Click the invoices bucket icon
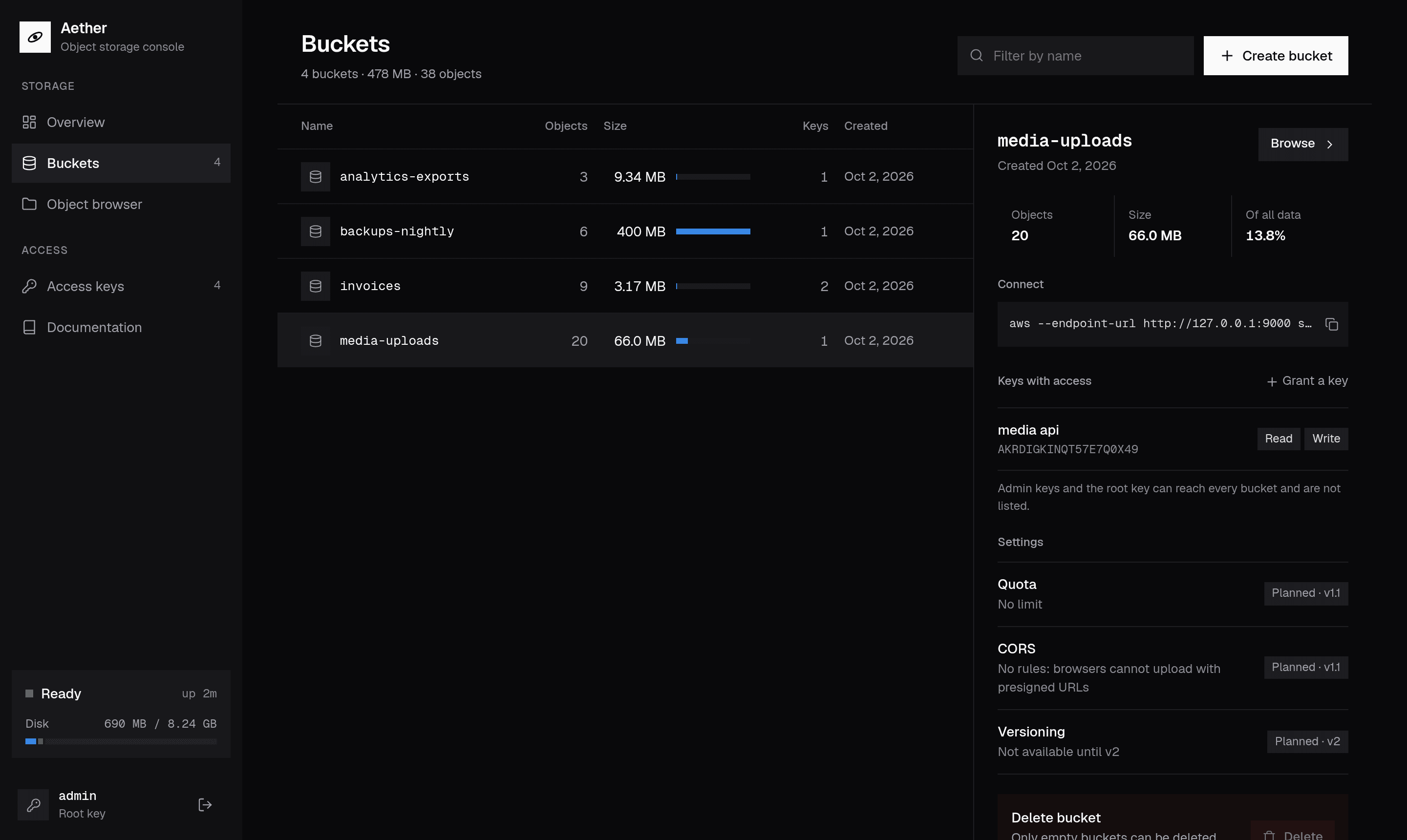Viewport: 1407px width, 840px height. [x=316, y=286]
